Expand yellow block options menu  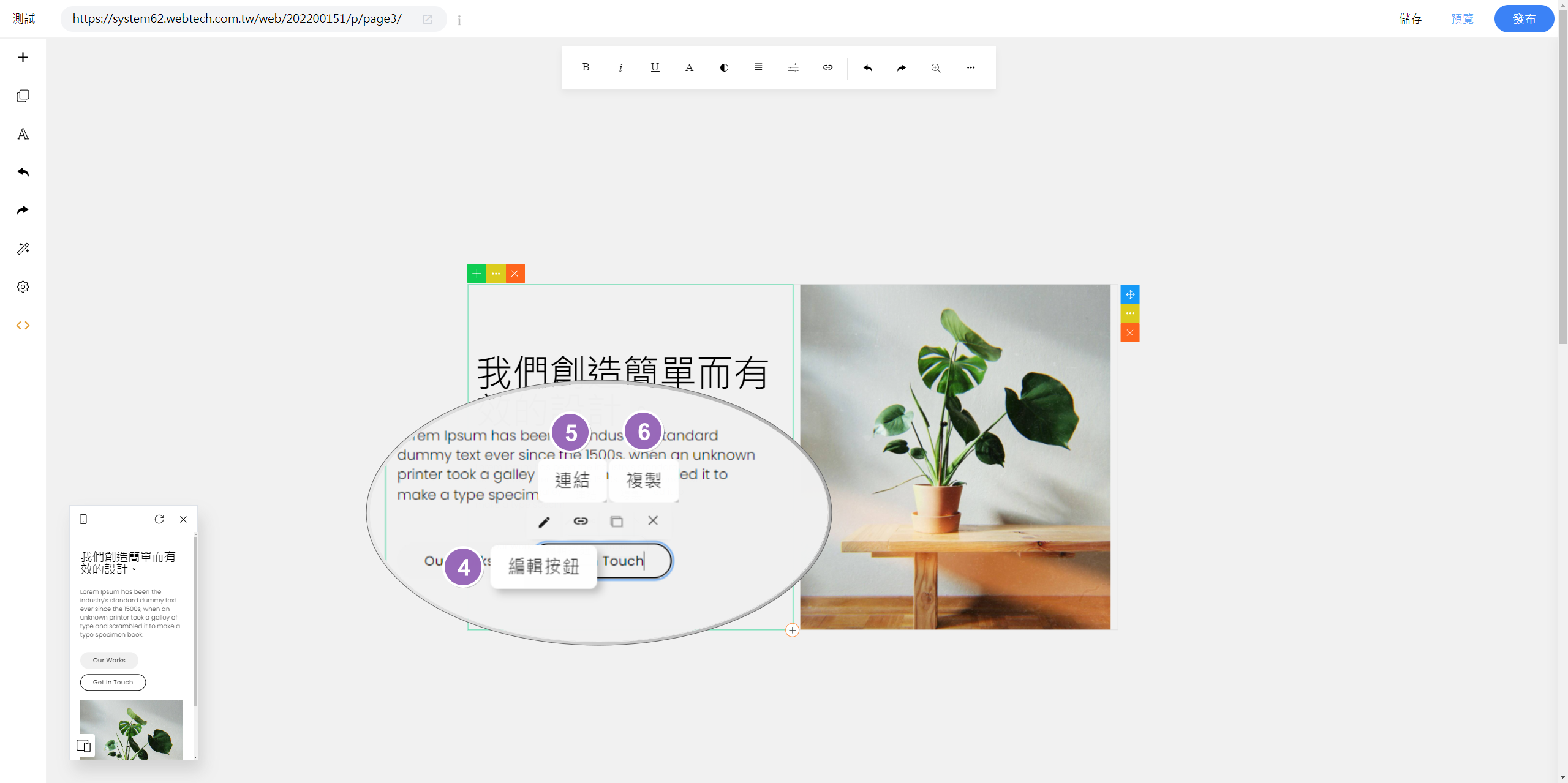(496, 274)
